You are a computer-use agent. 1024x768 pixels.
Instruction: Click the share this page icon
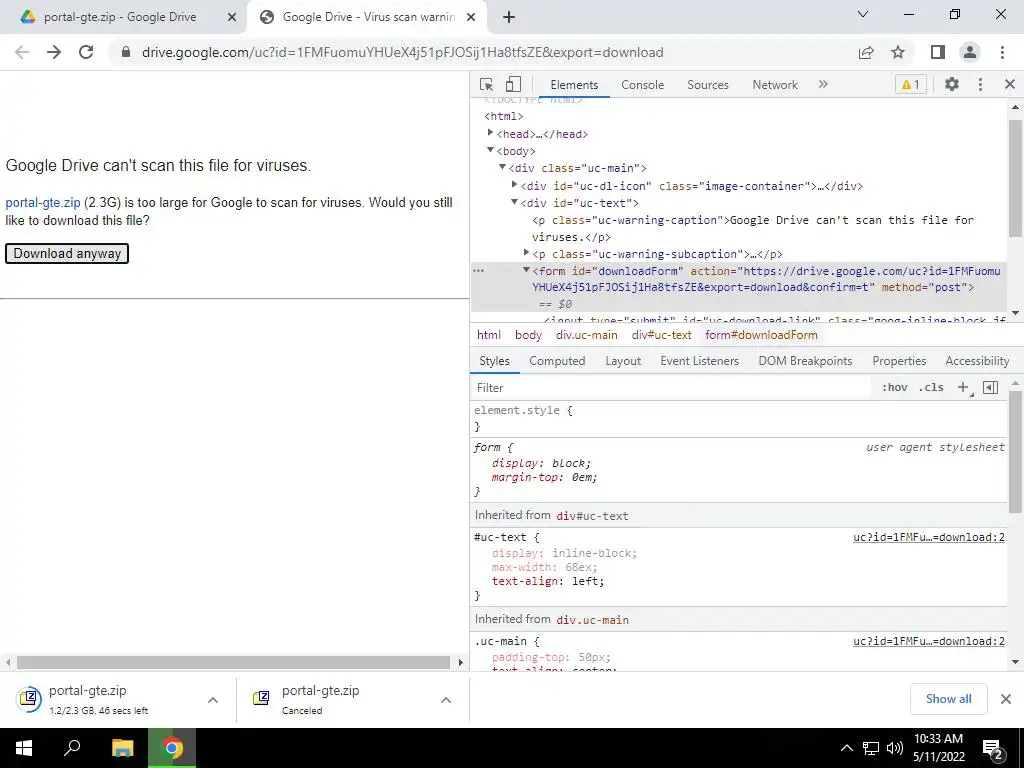pos(866,52)
